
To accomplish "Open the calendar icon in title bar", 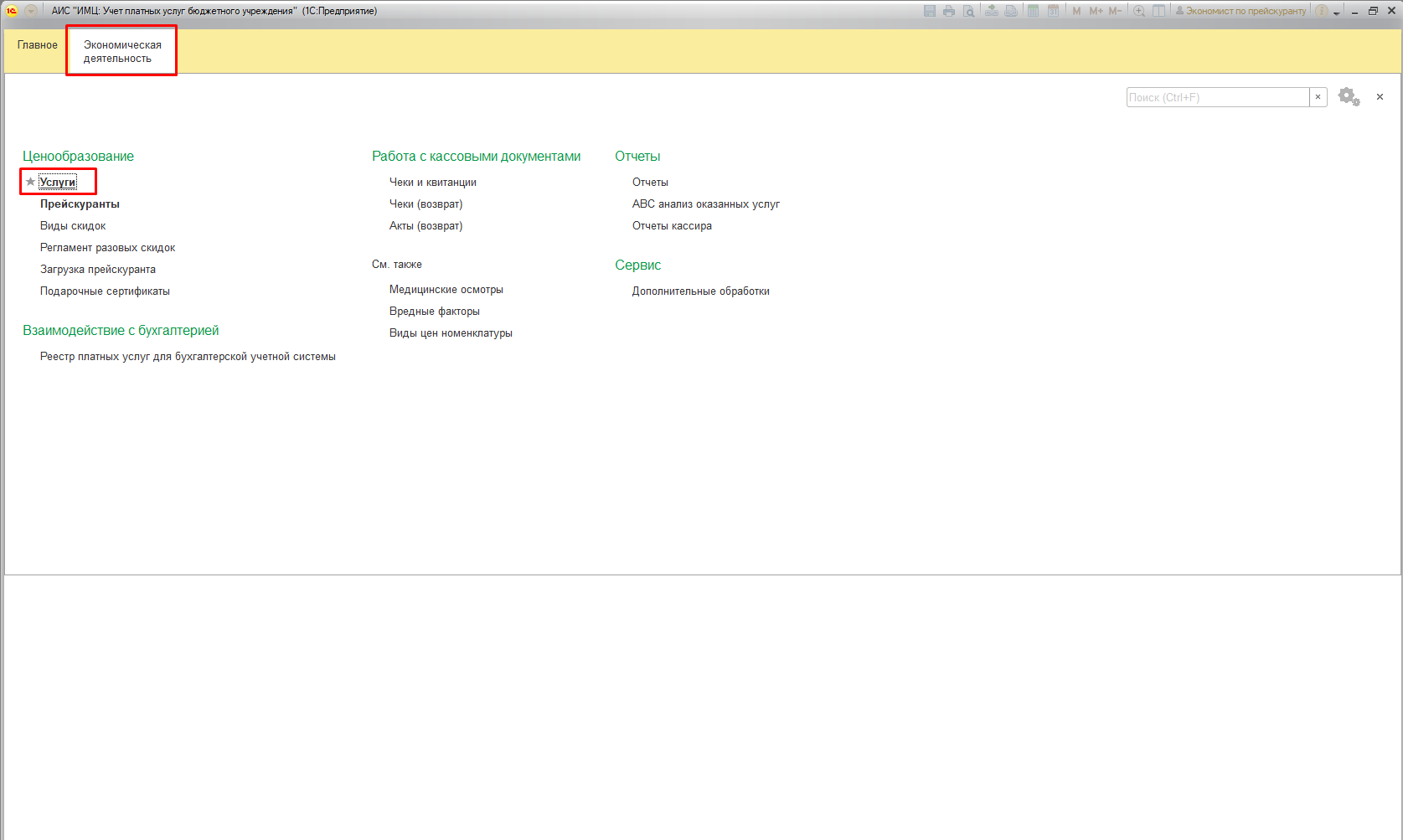I will 1054,11.
